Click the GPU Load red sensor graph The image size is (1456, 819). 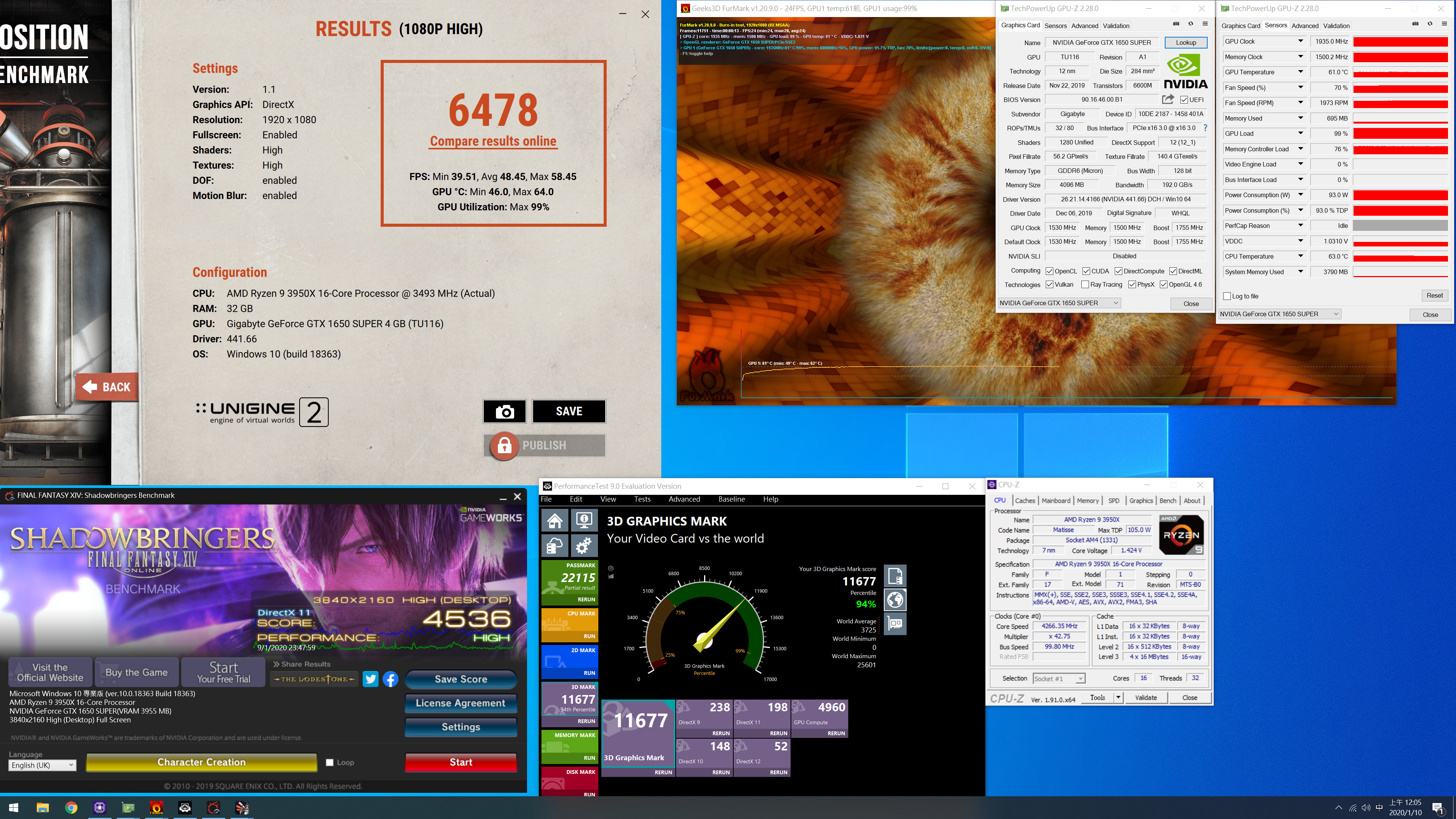click(x=1400, y=134)
